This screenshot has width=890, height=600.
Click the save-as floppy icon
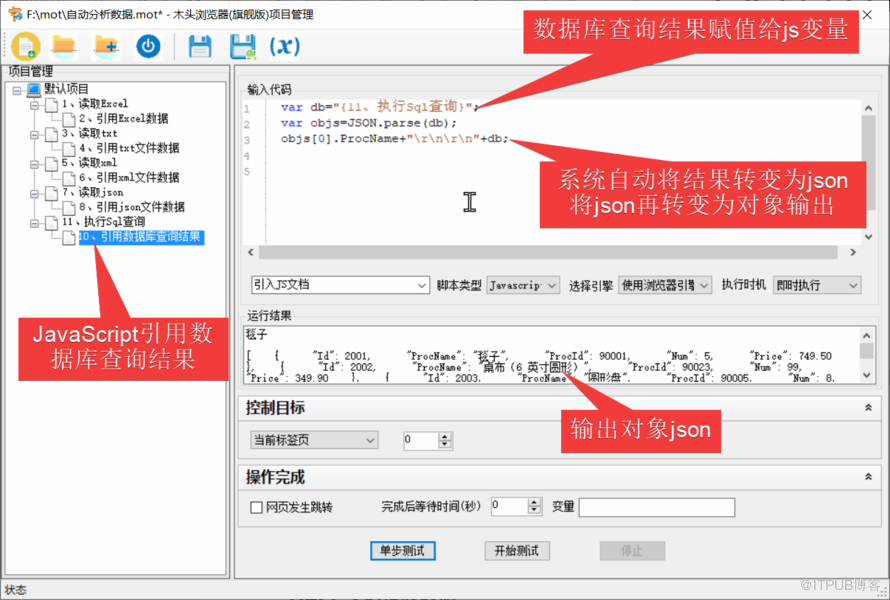pyautogui.click(x=242, y=47)
